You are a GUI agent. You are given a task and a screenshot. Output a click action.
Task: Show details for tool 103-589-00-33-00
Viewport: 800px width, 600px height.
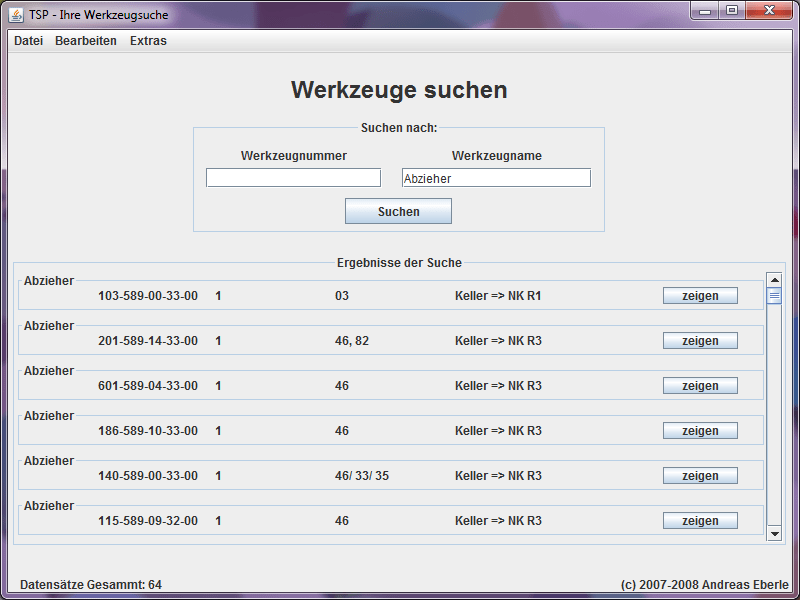700,295
